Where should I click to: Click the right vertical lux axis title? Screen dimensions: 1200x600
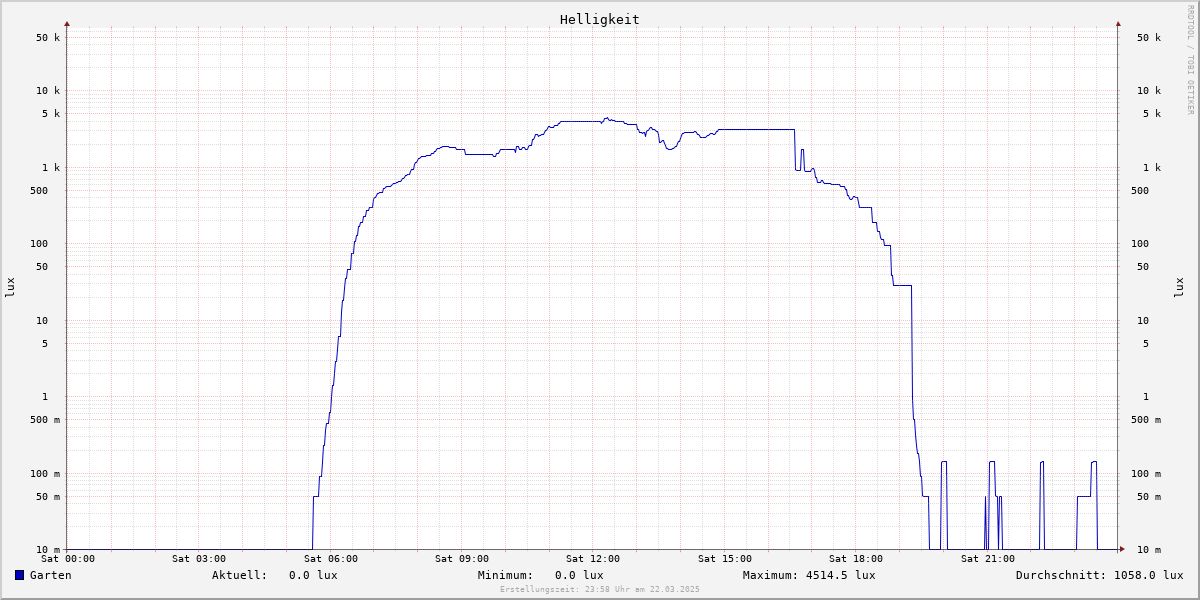pos(1180,288)
